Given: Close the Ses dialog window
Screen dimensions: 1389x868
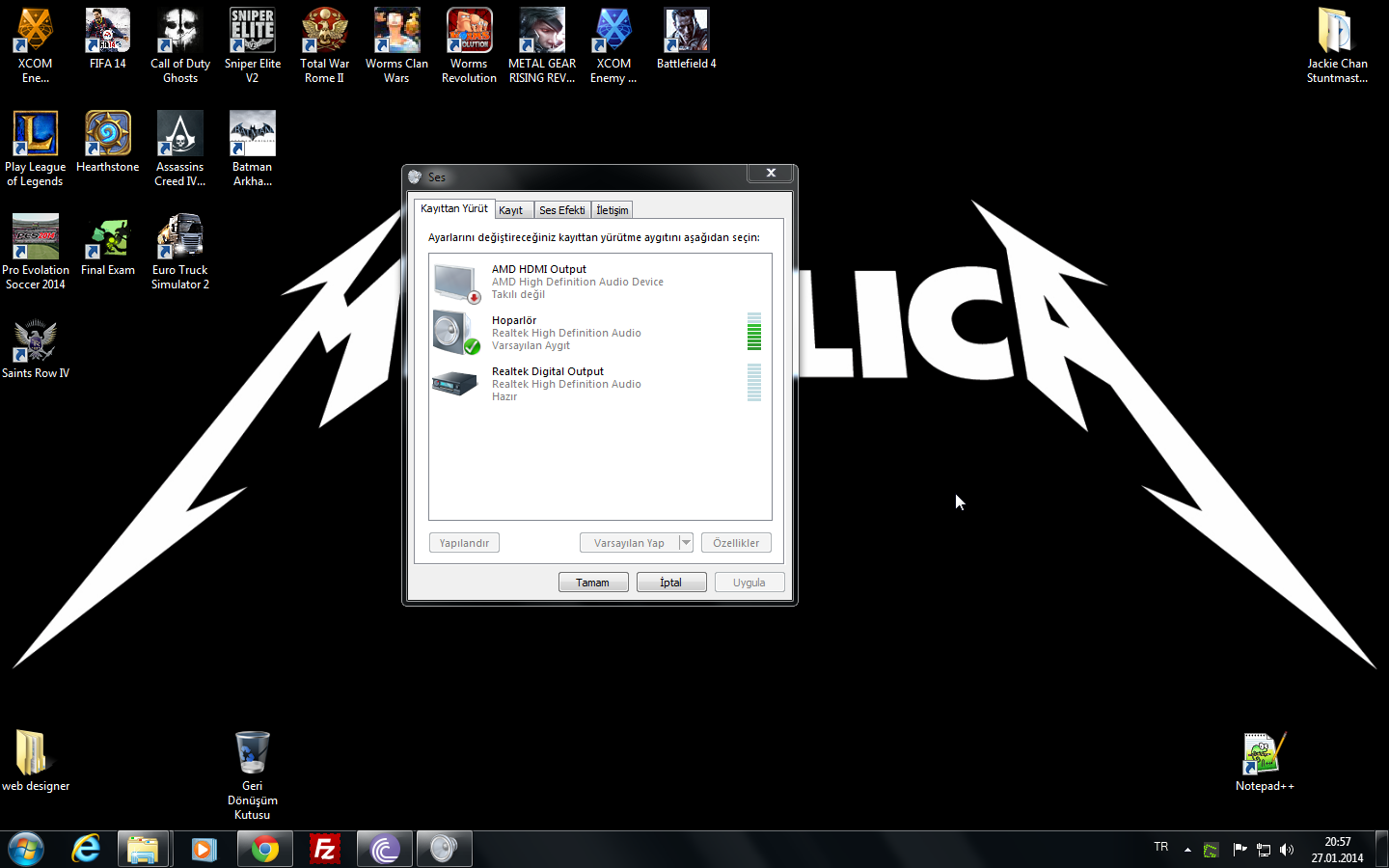Looking at the screenshot, I should tap(771, 173).
